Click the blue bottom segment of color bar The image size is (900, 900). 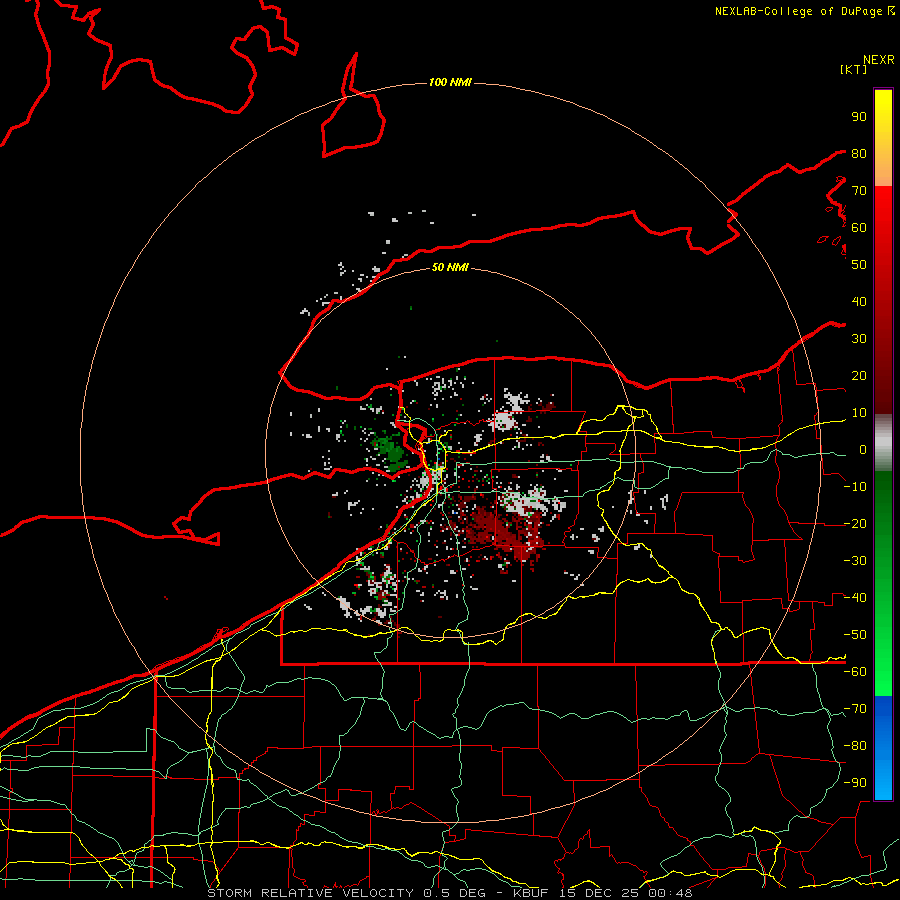pos(883,748)
